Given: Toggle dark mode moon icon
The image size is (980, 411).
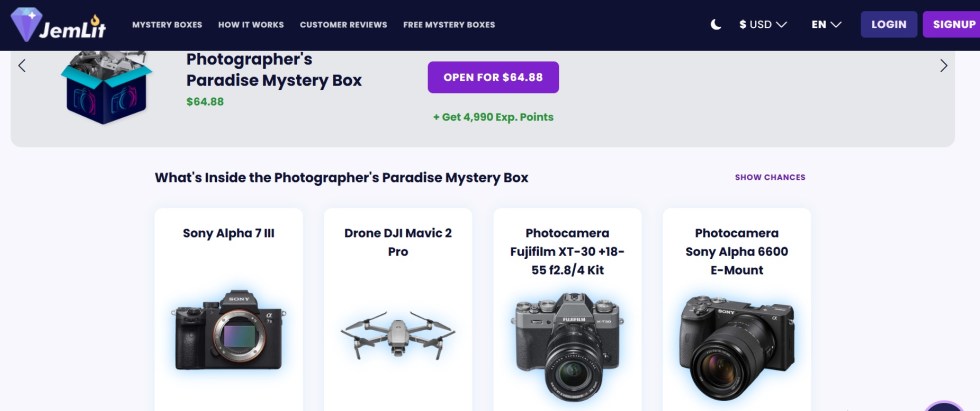Looking at the screenshot, I should click(x=716, y=24).
